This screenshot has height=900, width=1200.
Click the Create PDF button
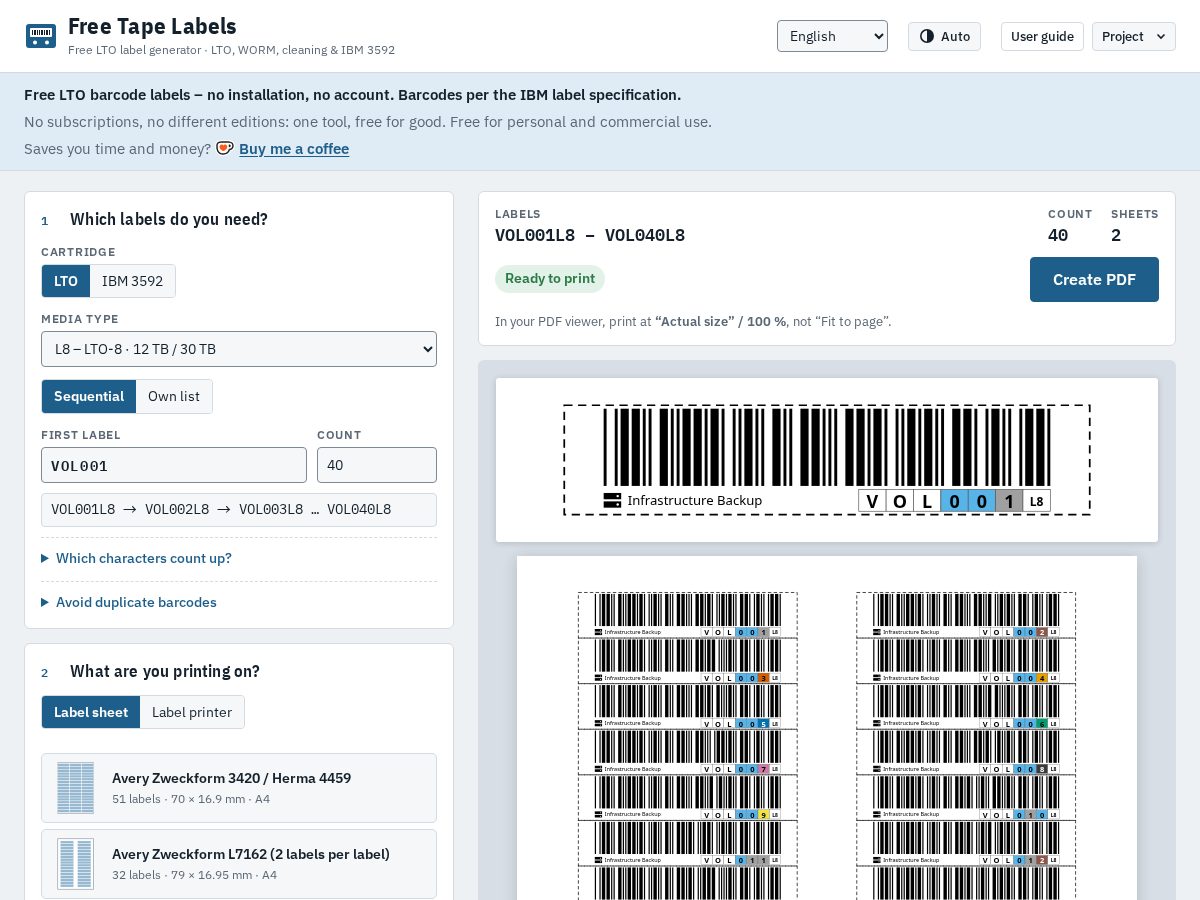[x=1094, y=279]
